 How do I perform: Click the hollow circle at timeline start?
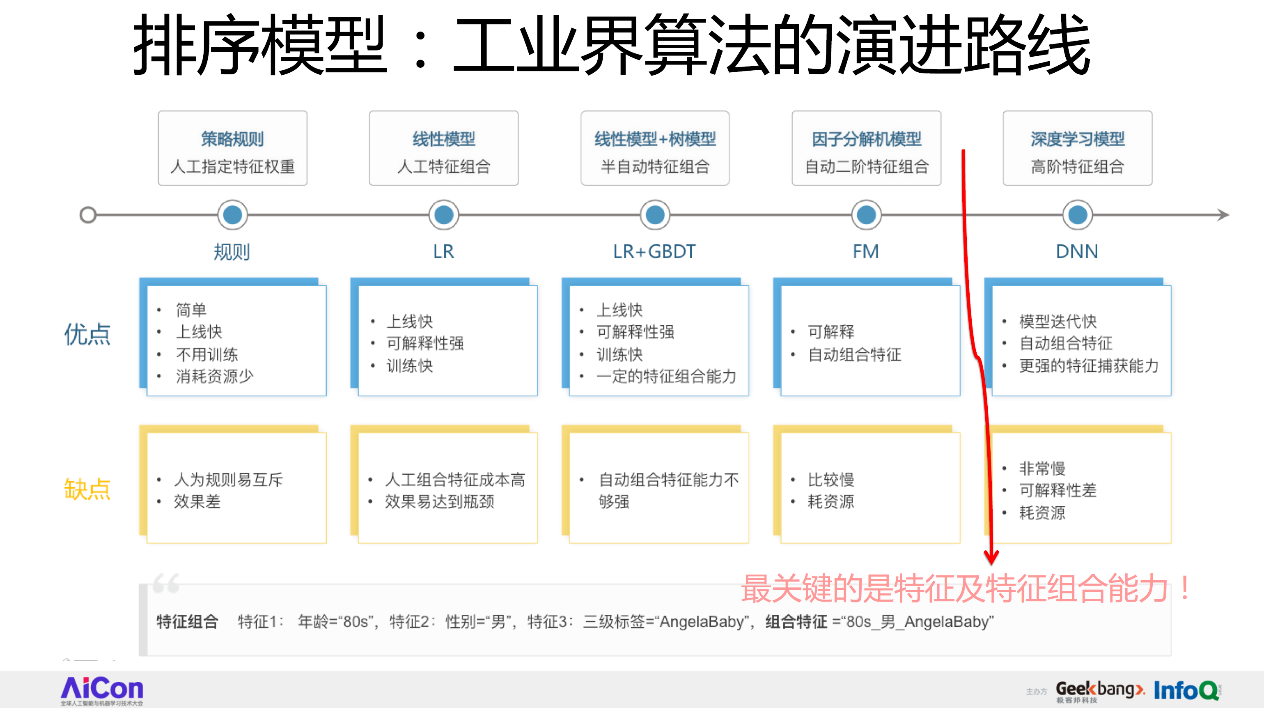88,214
